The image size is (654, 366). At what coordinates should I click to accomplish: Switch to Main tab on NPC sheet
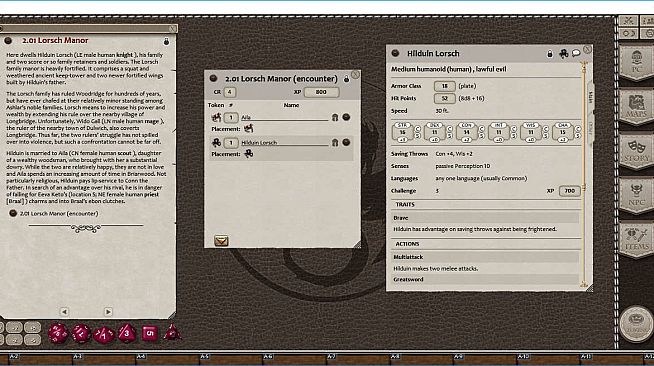[591, 97]
